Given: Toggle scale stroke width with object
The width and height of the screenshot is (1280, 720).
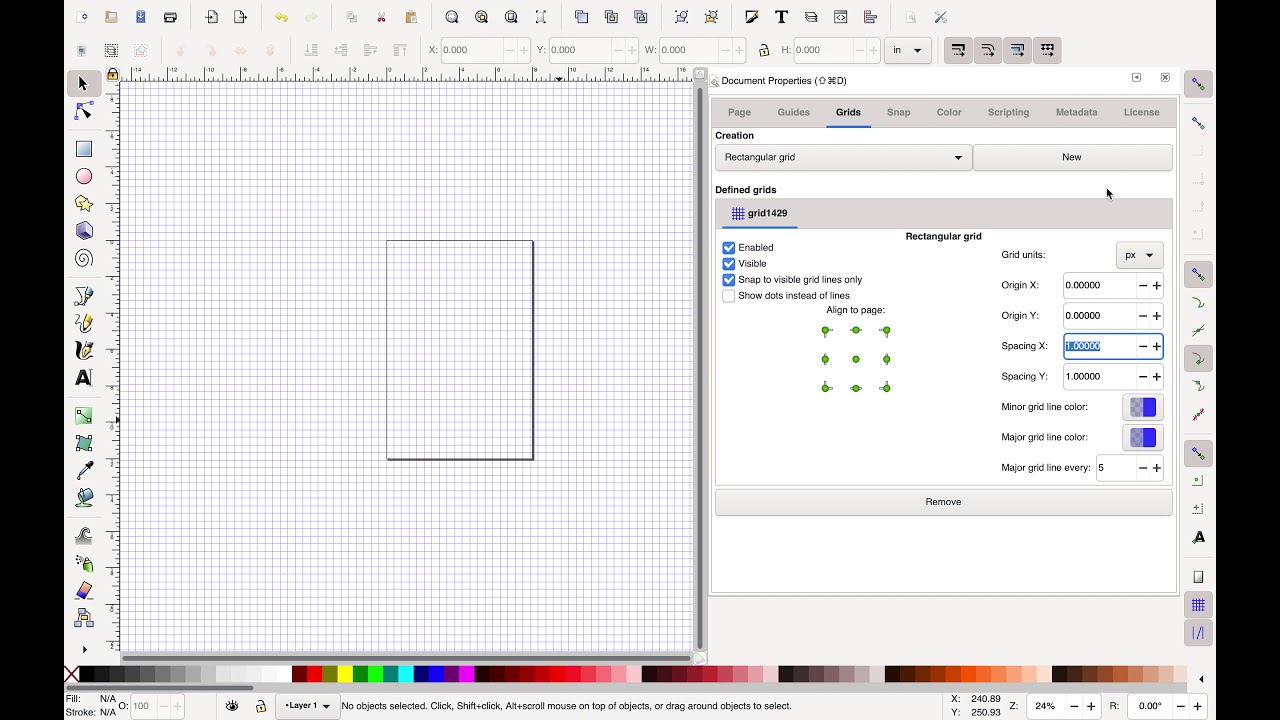Looking at the screenshot, I should pos(958,50).
